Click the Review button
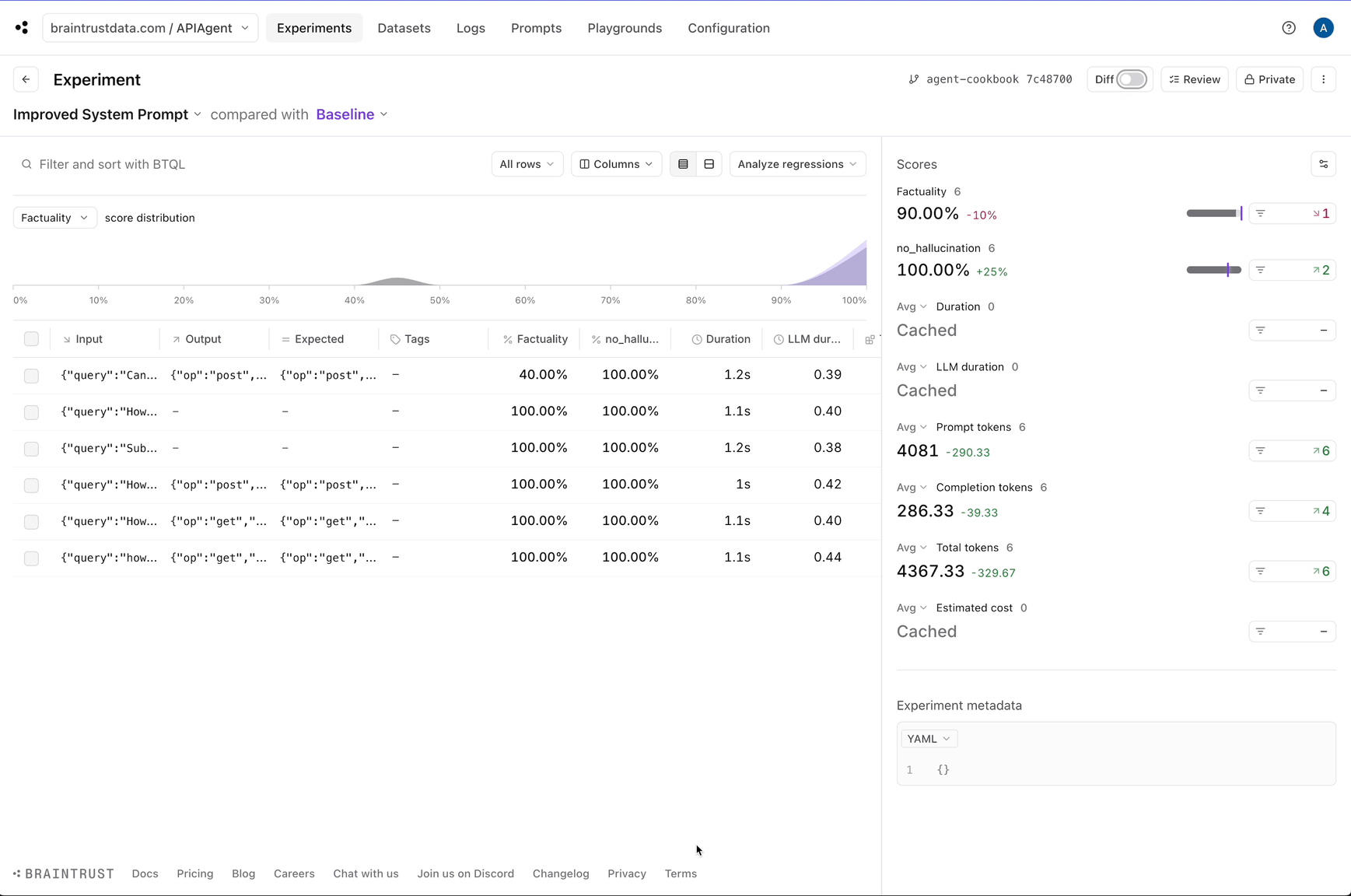Screen dimensions: 1351x896 tap(1194, 79)
